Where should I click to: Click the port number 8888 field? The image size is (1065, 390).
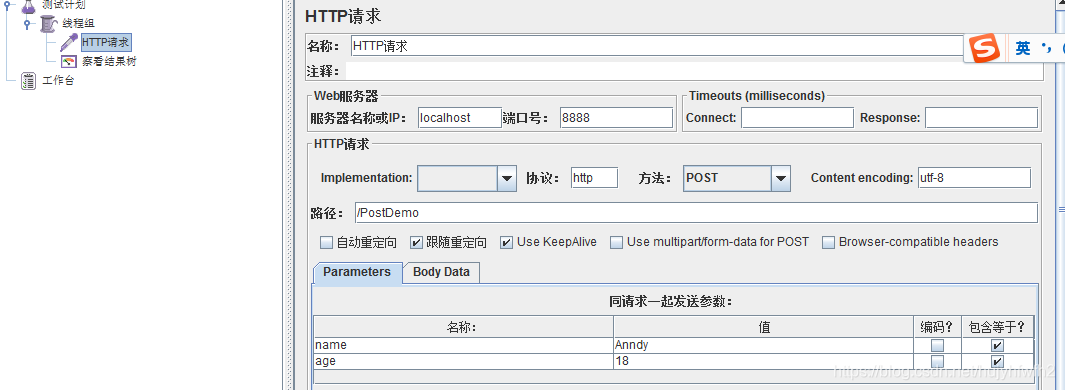(616, 118)
